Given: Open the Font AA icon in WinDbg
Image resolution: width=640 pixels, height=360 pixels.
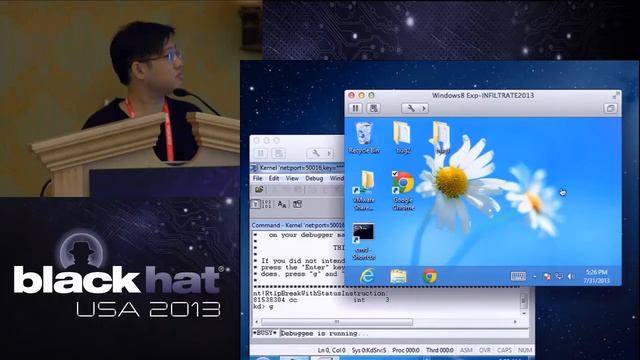Looking at the screenshot, I should tap(282, 204).
